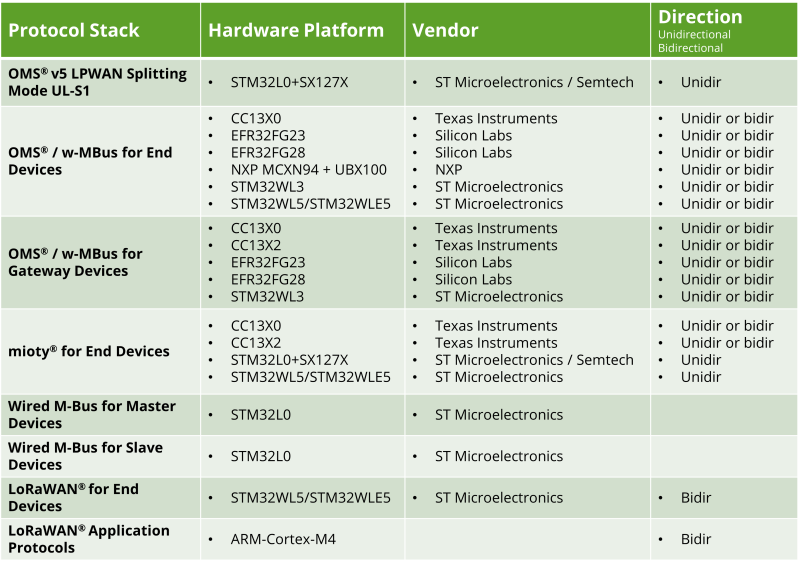Click STM32L0 in the Wired M-Bus Slave row
The image size is (800, 565).
tap(261, 456)
